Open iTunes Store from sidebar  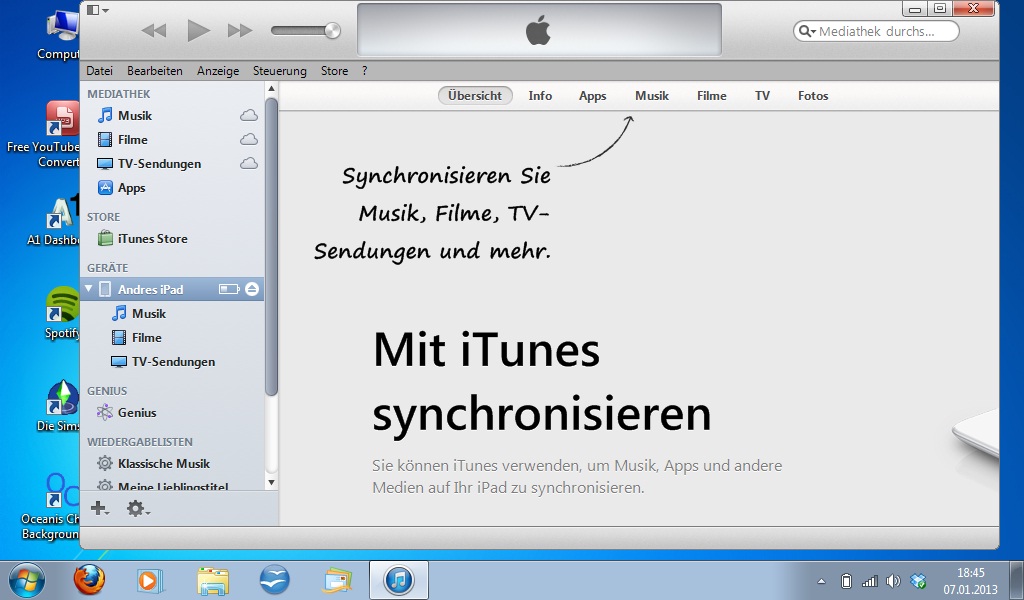tap(152, 239)
